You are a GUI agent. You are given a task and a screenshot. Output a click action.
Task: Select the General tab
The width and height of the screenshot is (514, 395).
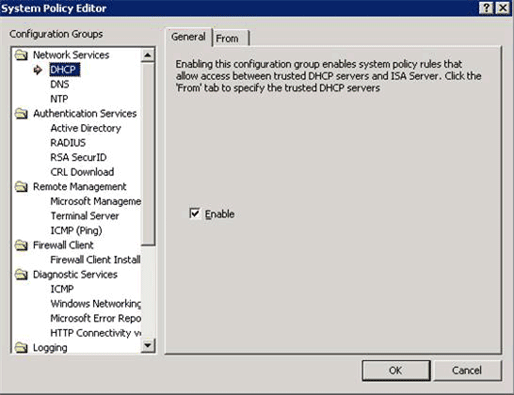pyautogui.click(x=188, y=37)
